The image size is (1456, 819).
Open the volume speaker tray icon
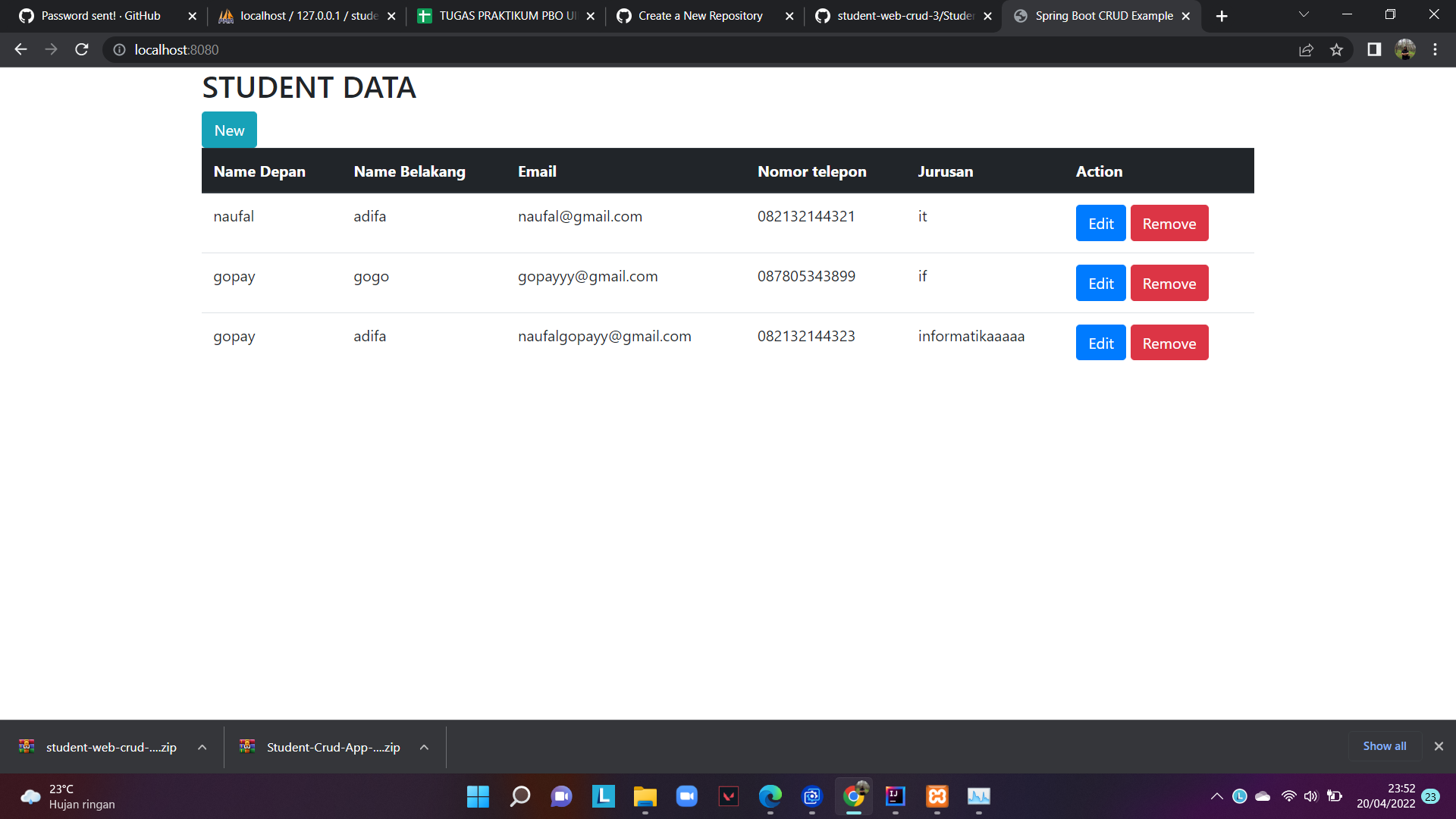coord(1311,796)
